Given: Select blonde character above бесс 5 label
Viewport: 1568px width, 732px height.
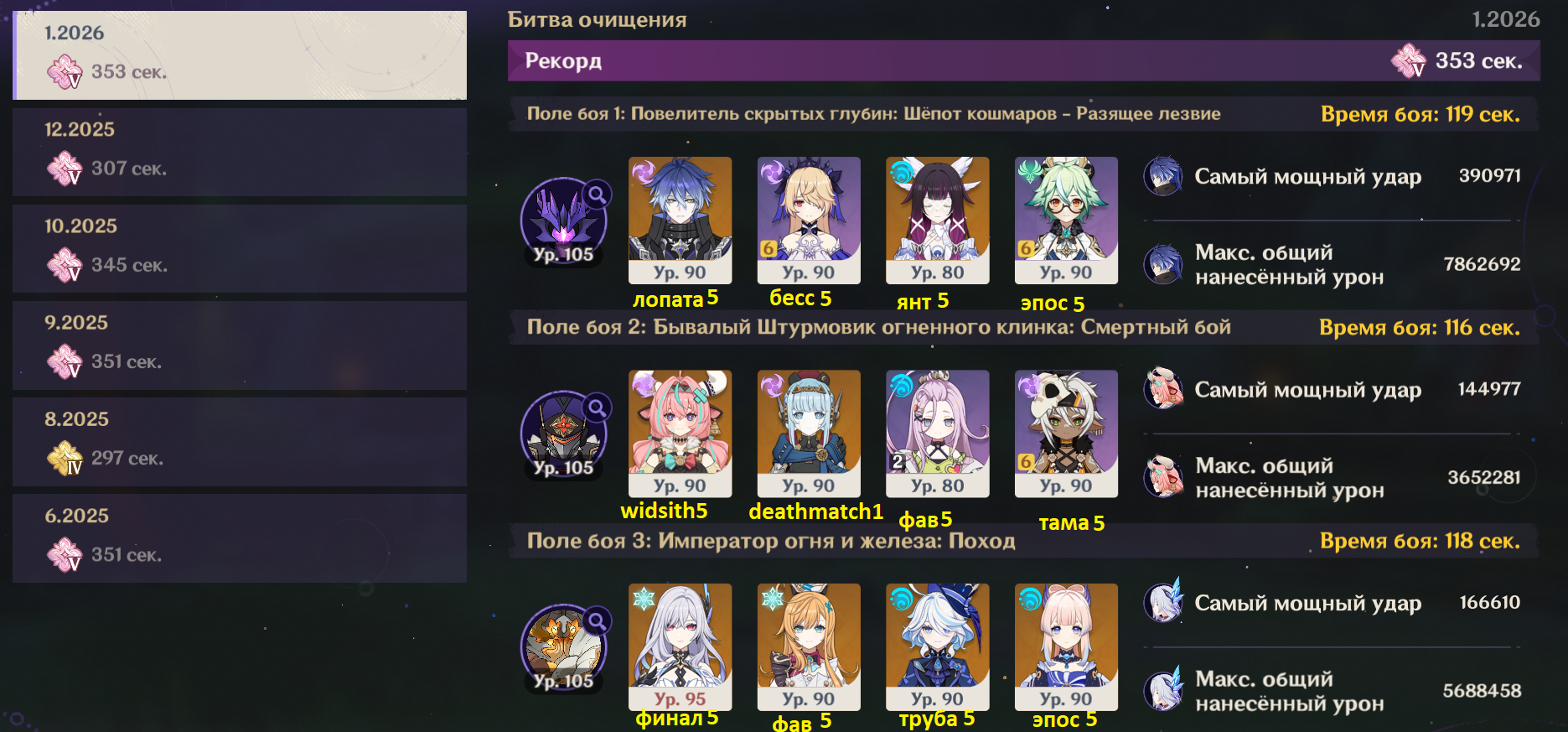Looking at the screenshot, I should 809,220.
